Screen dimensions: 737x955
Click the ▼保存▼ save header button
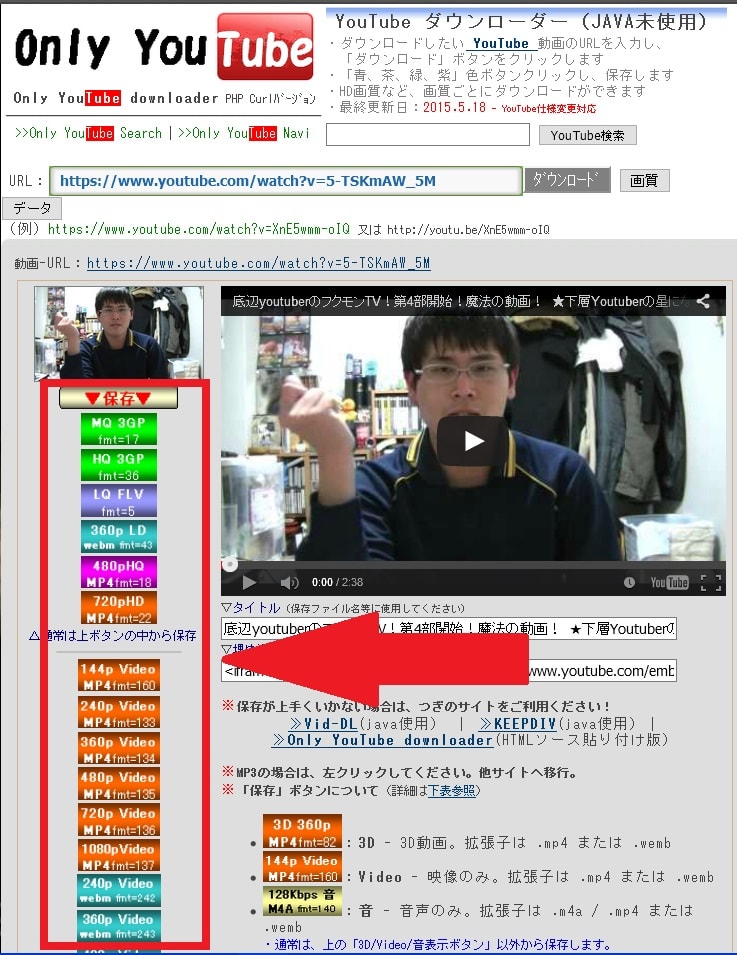[x=119, y=398]
